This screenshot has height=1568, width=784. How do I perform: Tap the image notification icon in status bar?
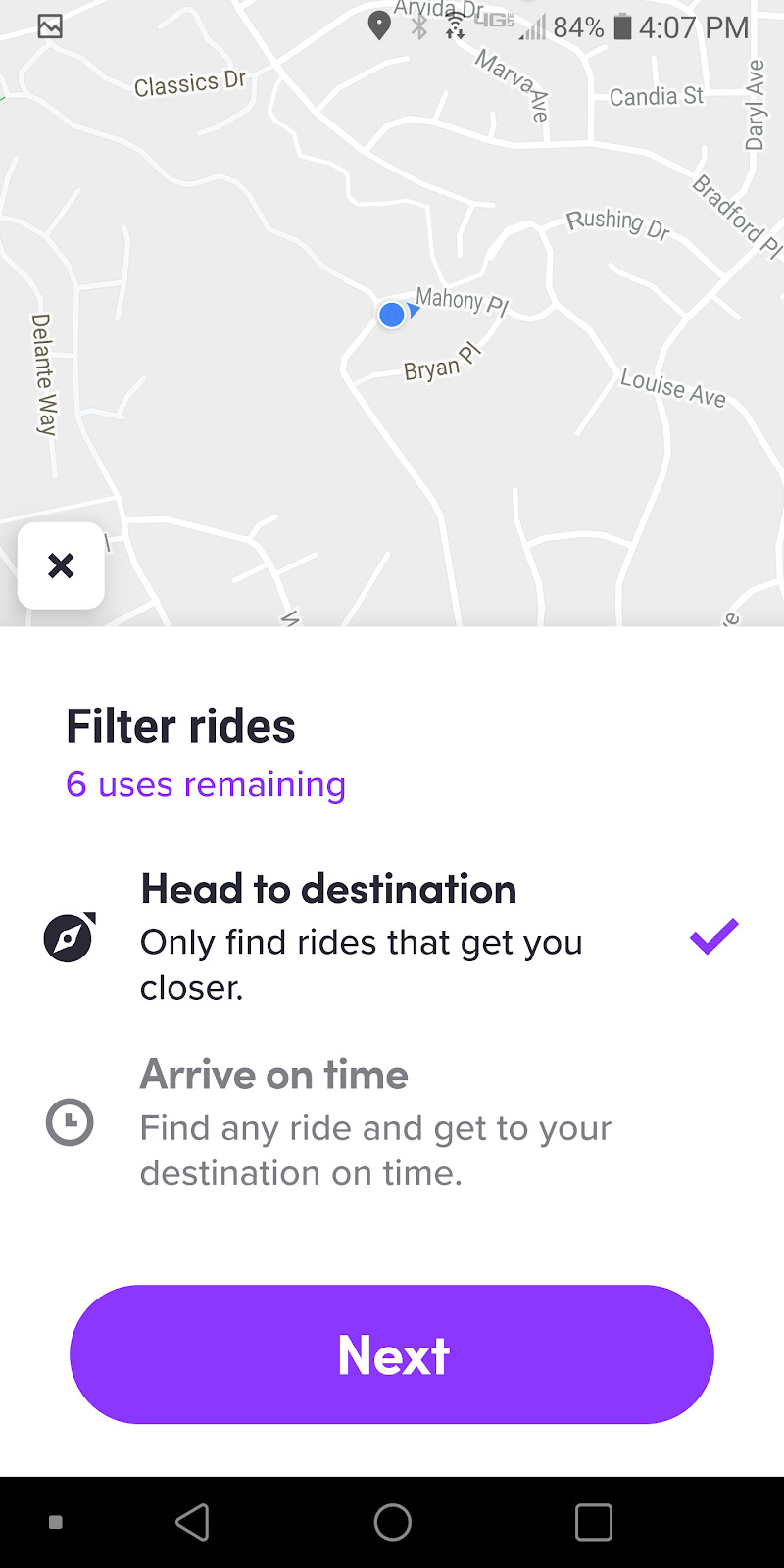(50, 26)
